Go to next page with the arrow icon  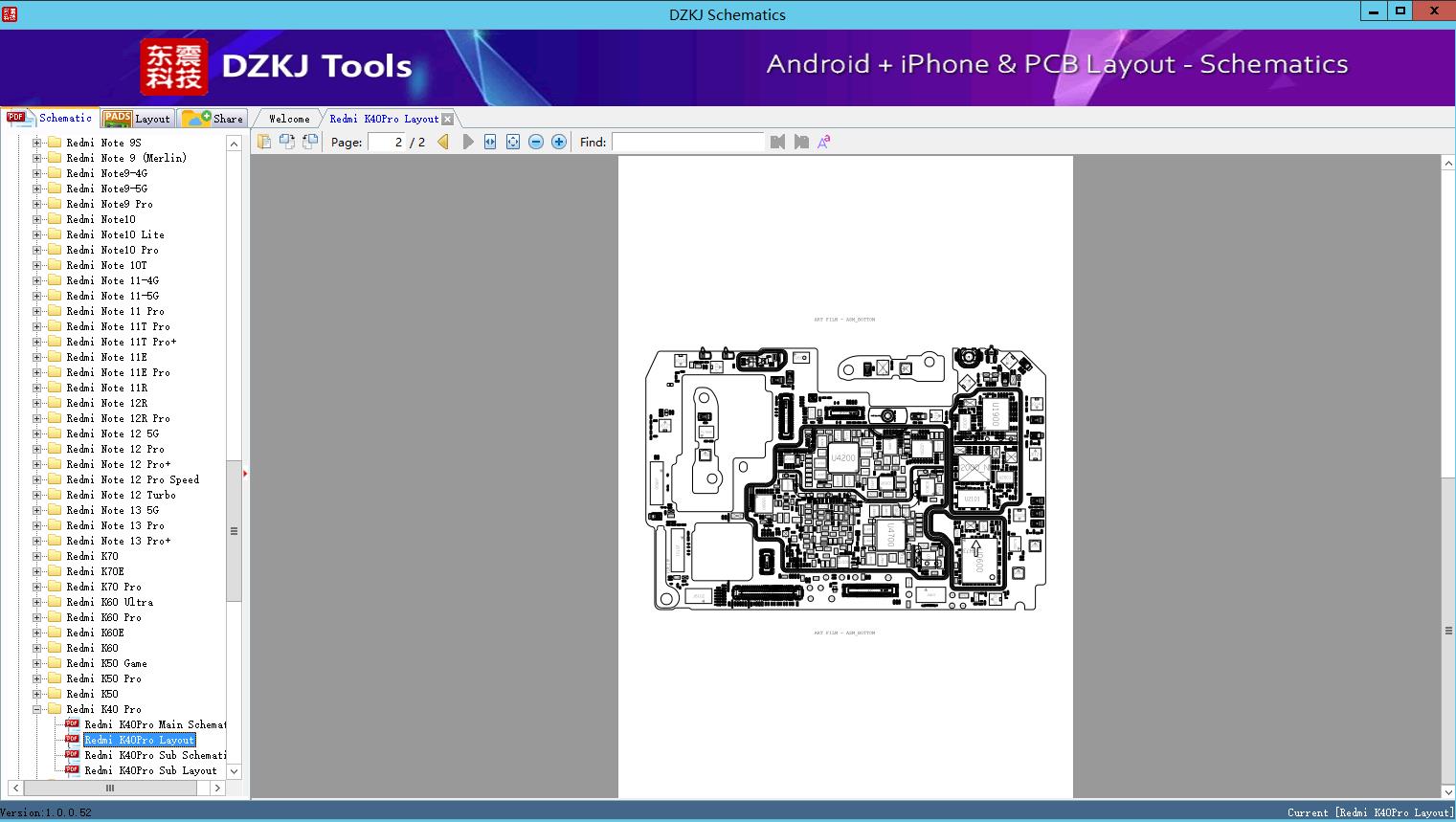[x=467, y=142]
